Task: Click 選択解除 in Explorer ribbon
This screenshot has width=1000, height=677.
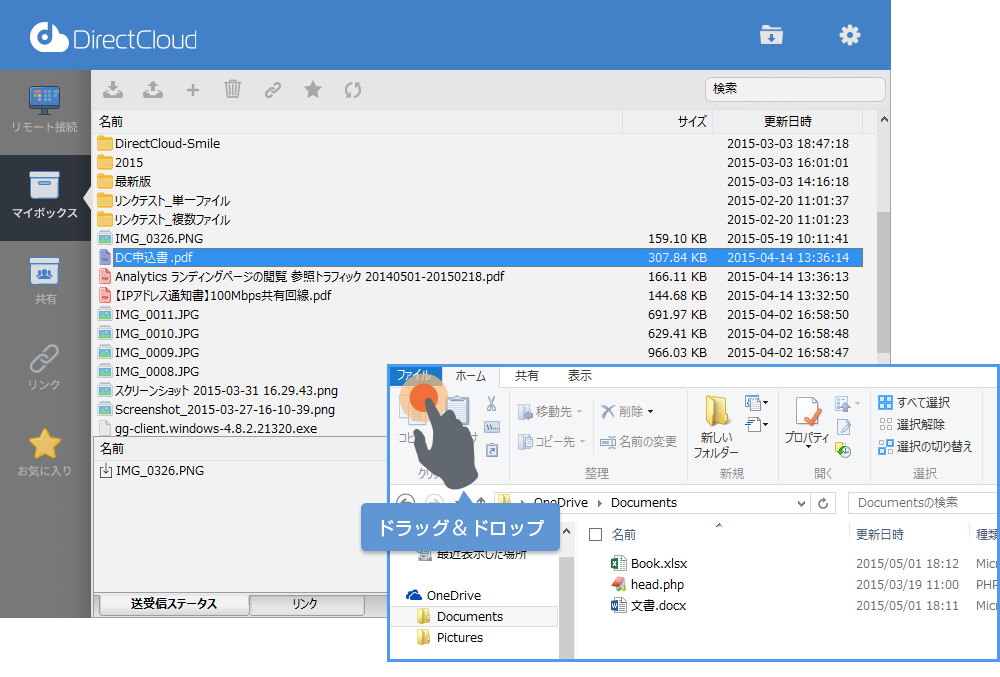Action: 911,425
